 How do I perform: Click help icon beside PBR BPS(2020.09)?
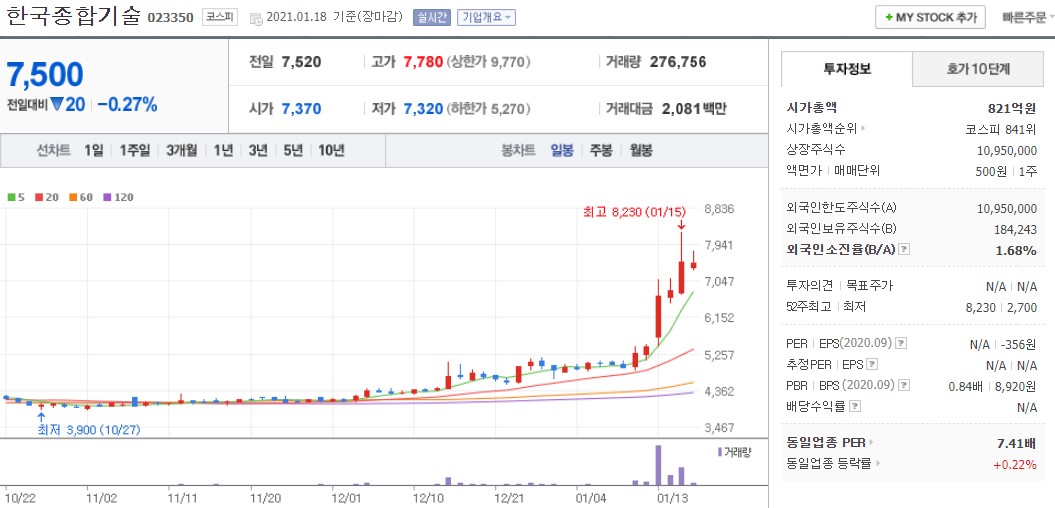click(x=904, y=386)
